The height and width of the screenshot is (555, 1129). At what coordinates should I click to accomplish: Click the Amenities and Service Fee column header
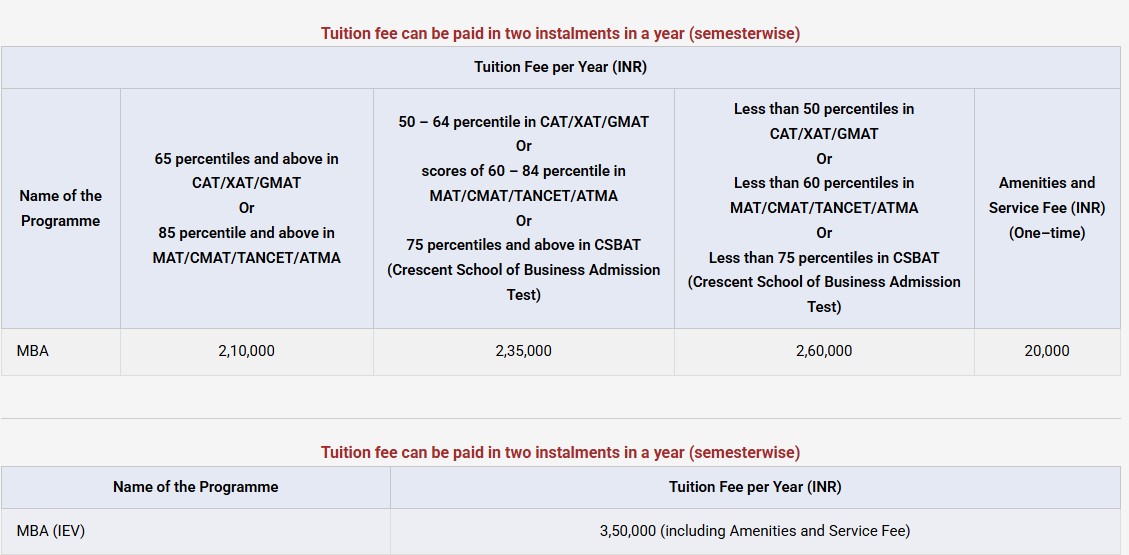click(1046, 208)
